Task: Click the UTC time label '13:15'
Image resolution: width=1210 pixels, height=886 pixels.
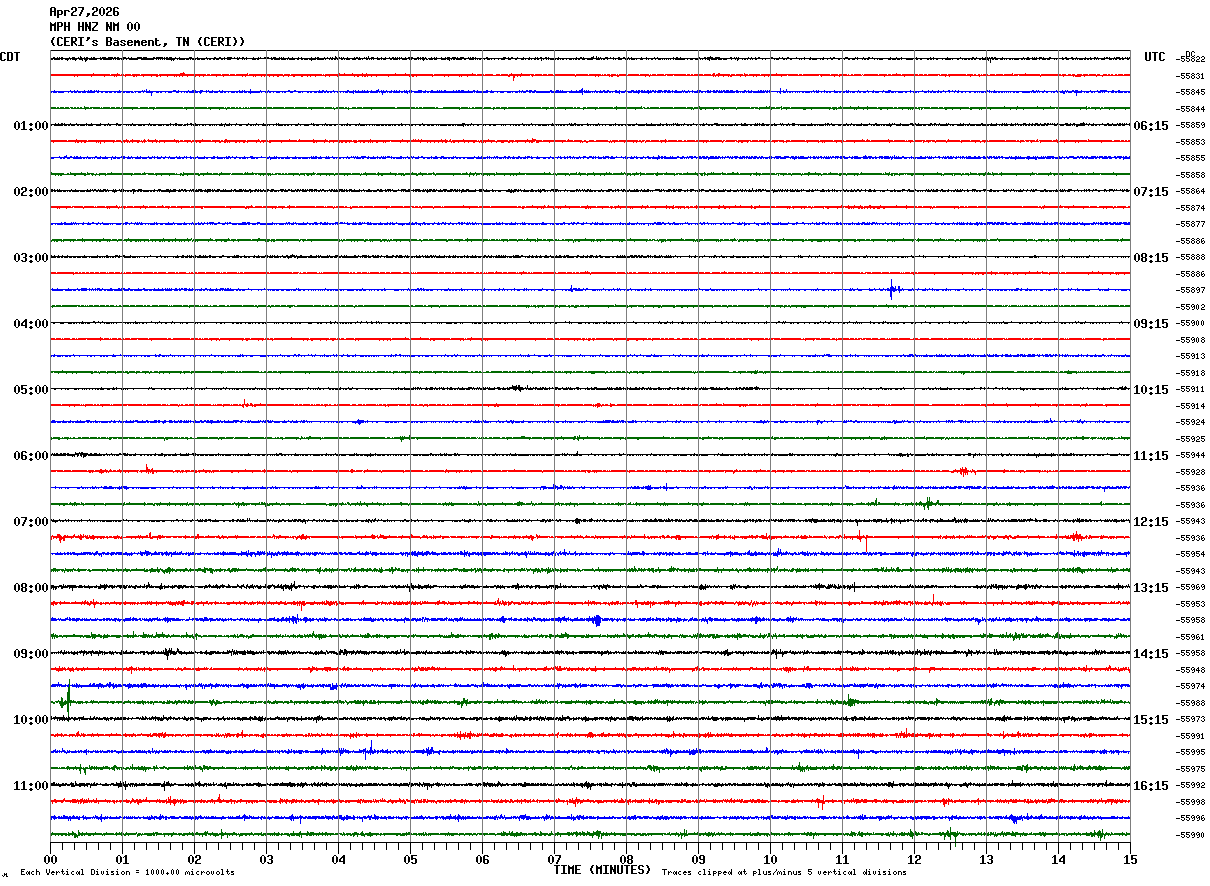Action: coord(1151,588)
